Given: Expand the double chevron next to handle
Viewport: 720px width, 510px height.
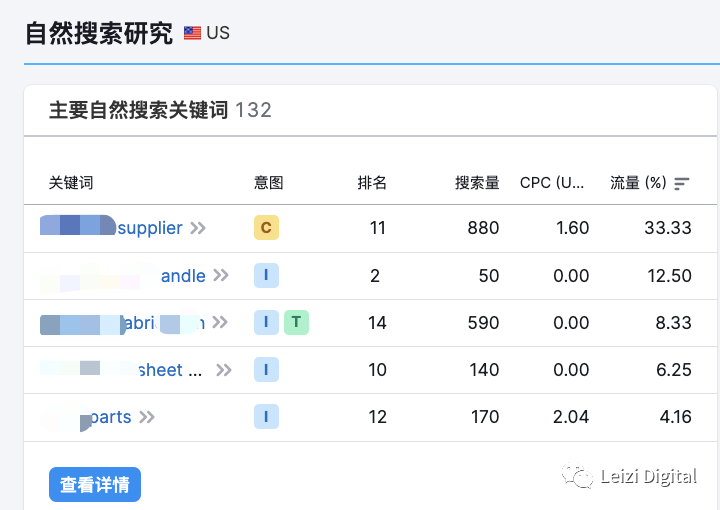Looking at the screenshot, I should coord(221,275).
